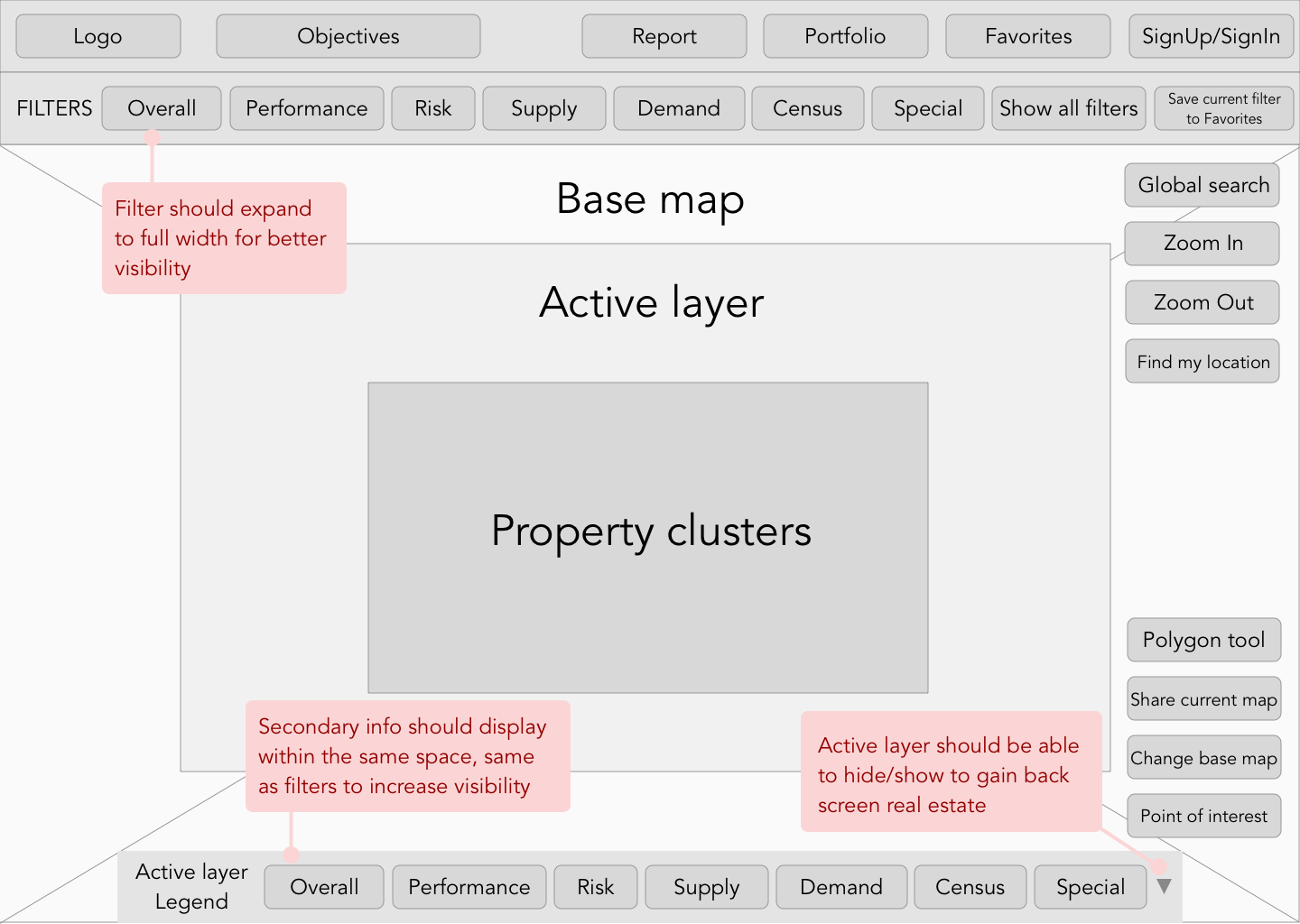Click SignUp/SignIn button

(1212, 36)
